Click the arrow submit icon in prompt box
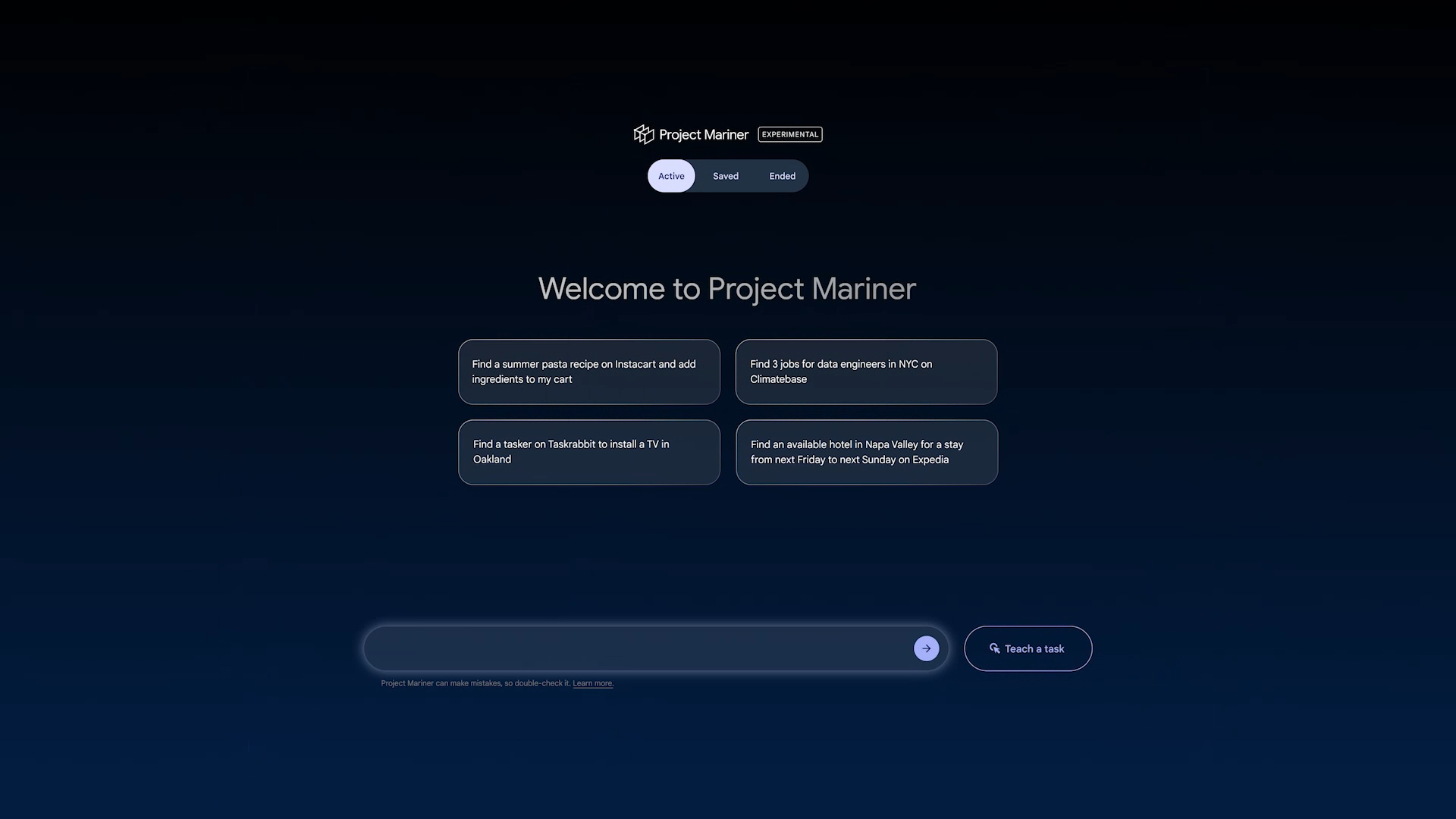 [x=926, y=648]
